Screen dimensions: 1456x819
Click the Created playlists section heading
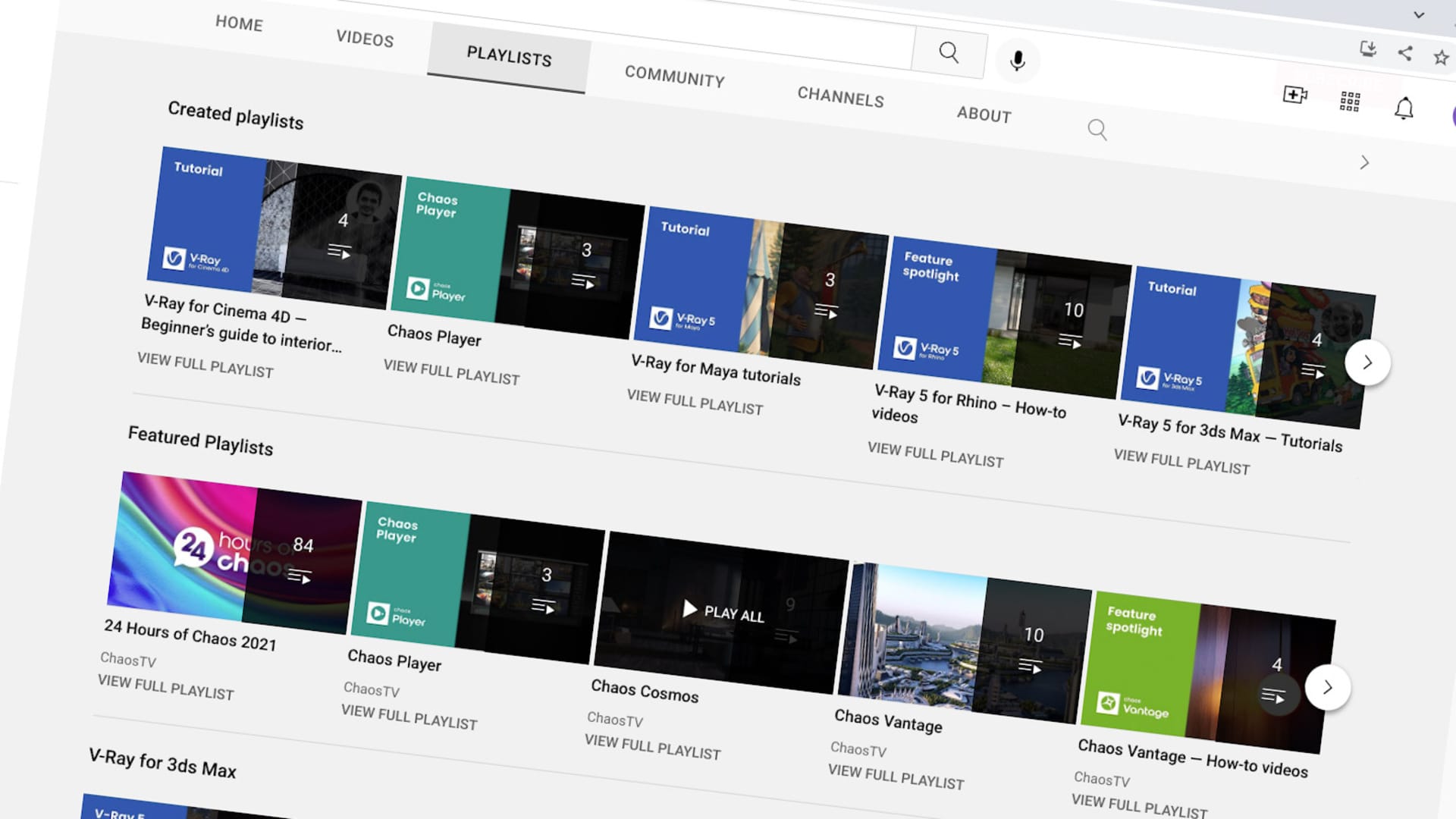235,115
